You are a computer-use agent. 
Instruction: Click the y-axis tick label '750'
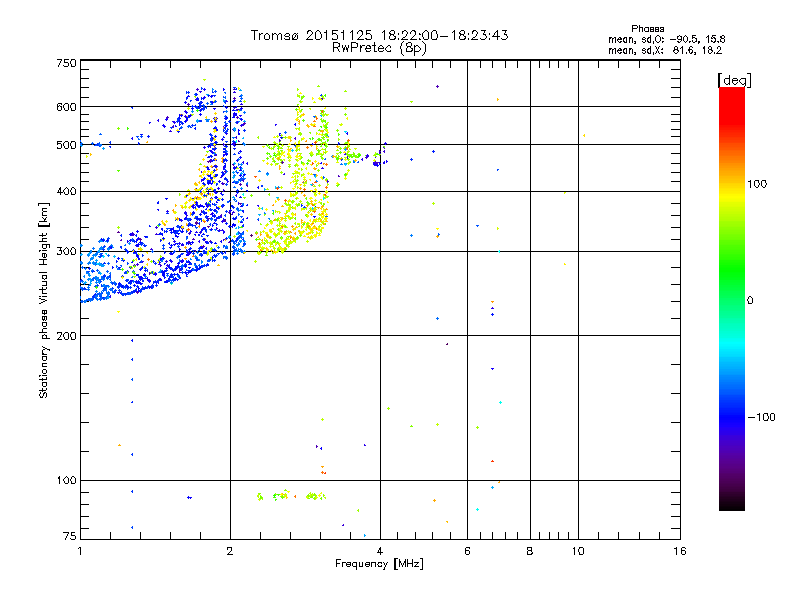(66, 63)
